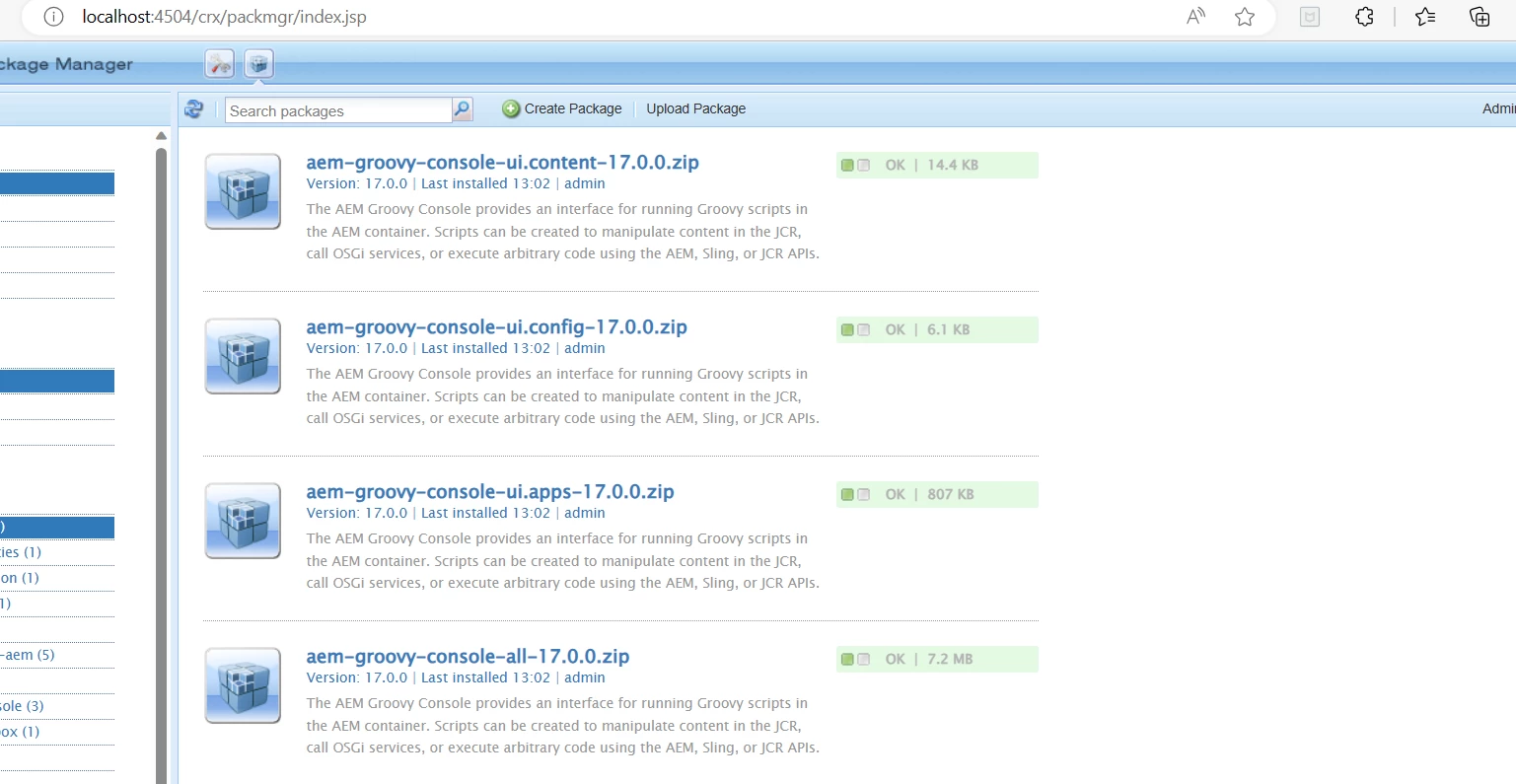
Task: Click the cube icon of console-all package
Action: 243,685
